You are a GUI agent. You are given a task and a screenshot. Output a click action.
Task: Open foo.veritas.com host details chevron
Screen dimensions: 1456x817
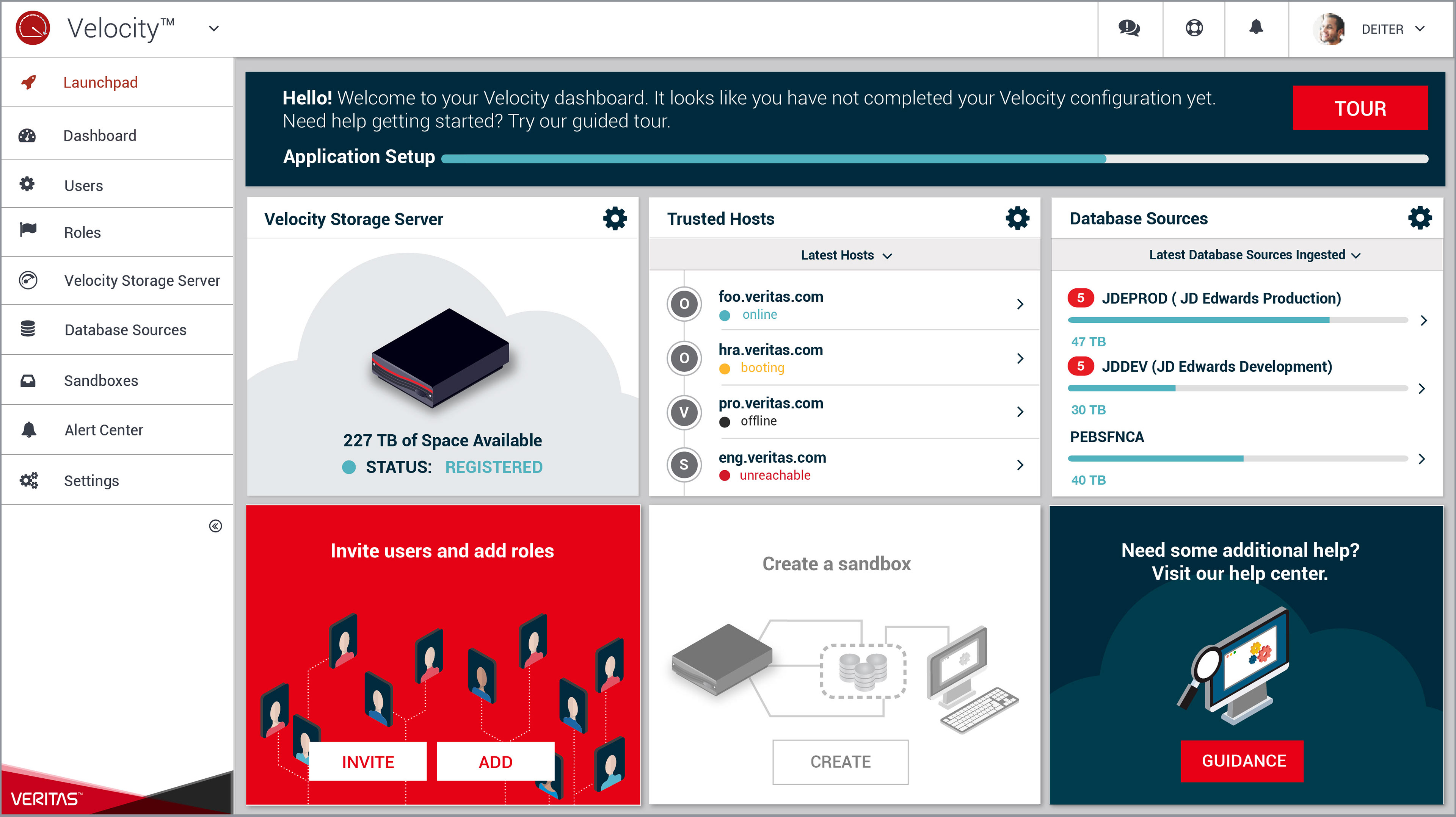click(x=1020, y=304)
